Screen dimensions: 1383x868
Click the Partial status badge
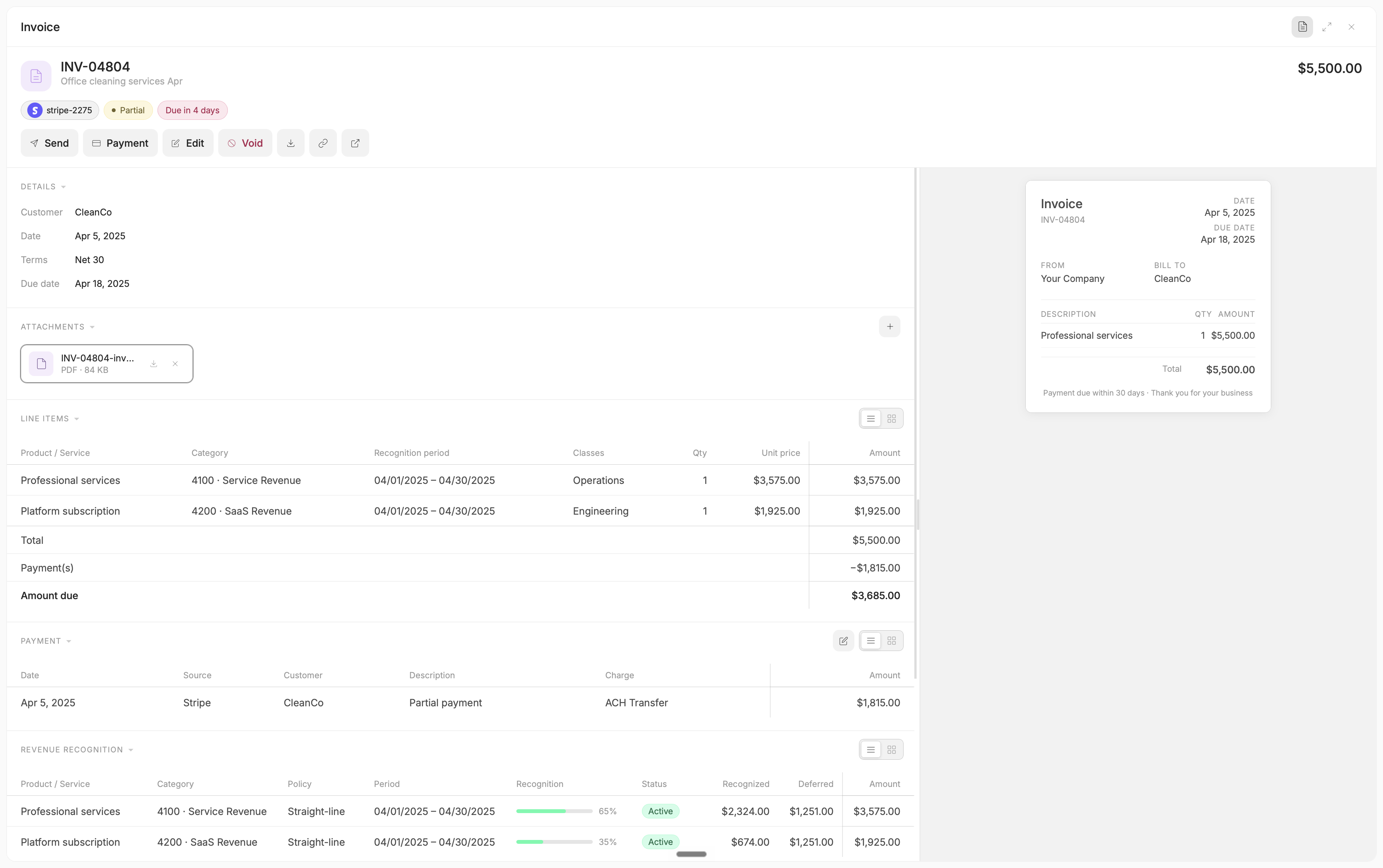coord(128,110)
